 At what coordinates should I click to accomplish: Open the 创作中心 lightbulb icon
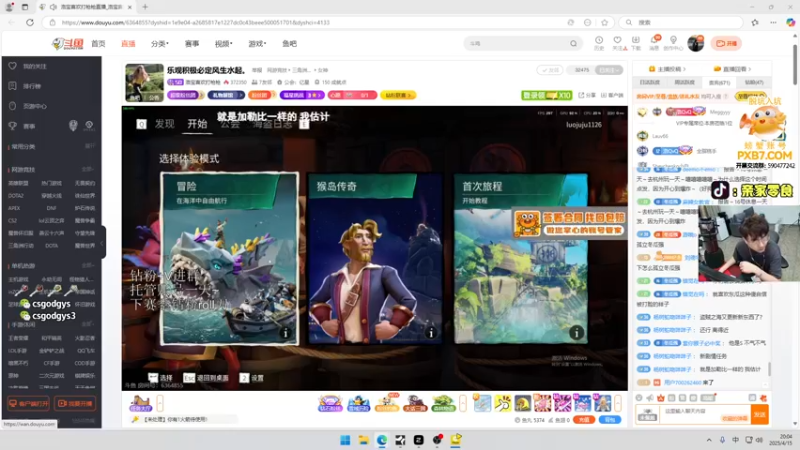click(x=673, y=43)
